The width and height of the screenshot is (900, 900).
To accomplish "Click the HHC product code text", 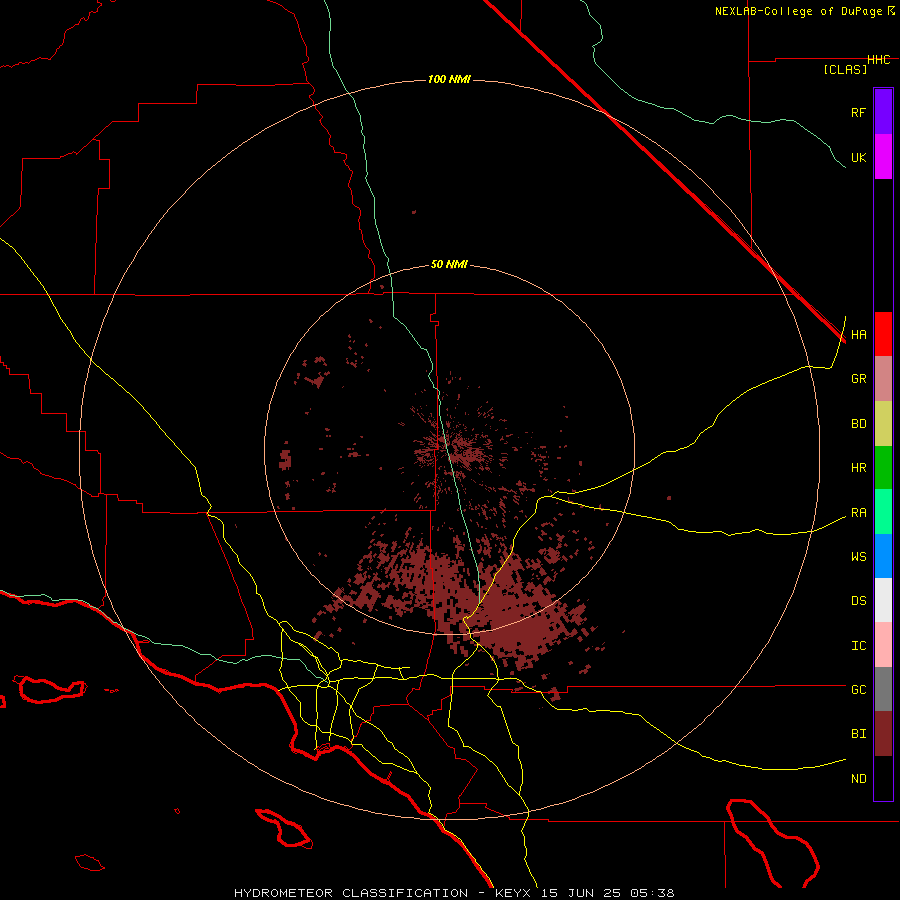I will point(878,60).
